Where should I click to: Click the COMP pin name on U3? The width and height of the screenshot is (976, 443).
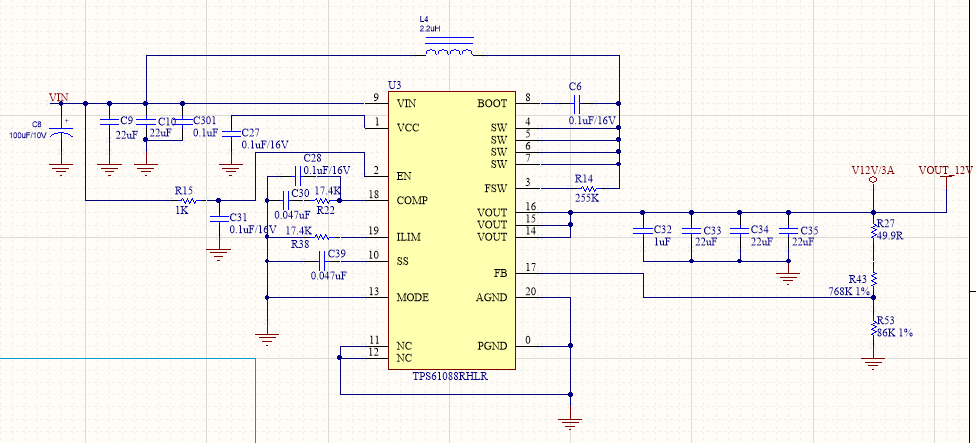click(411, 200)
